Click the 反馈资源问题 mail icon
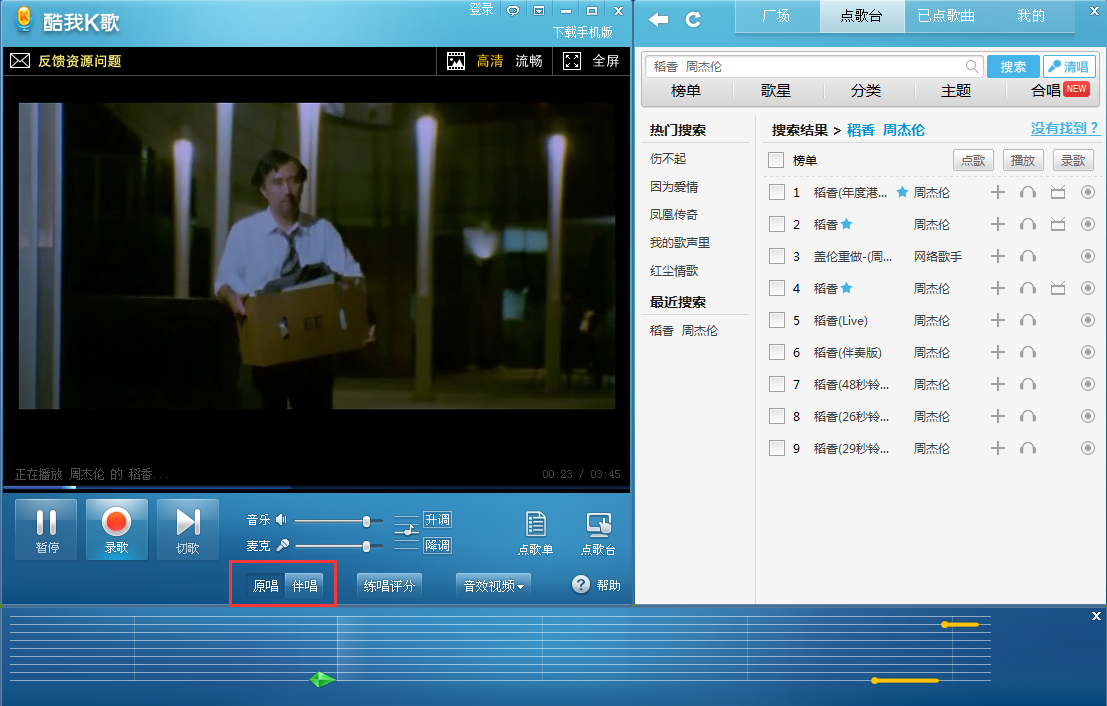 click(20, 61)
